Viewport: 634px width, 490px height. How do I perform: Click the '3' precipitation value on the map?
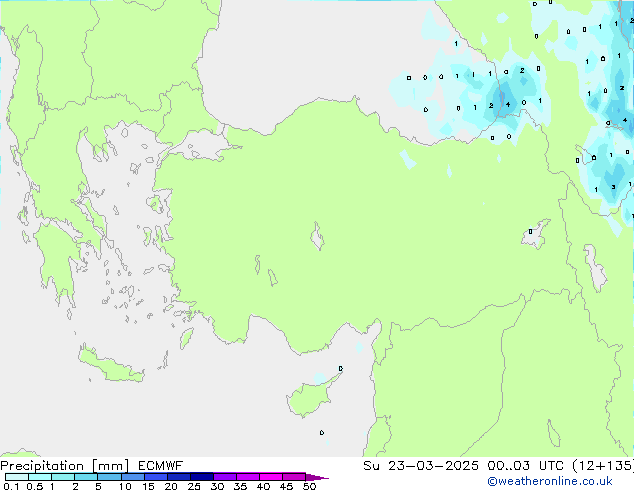coord(613,187)
